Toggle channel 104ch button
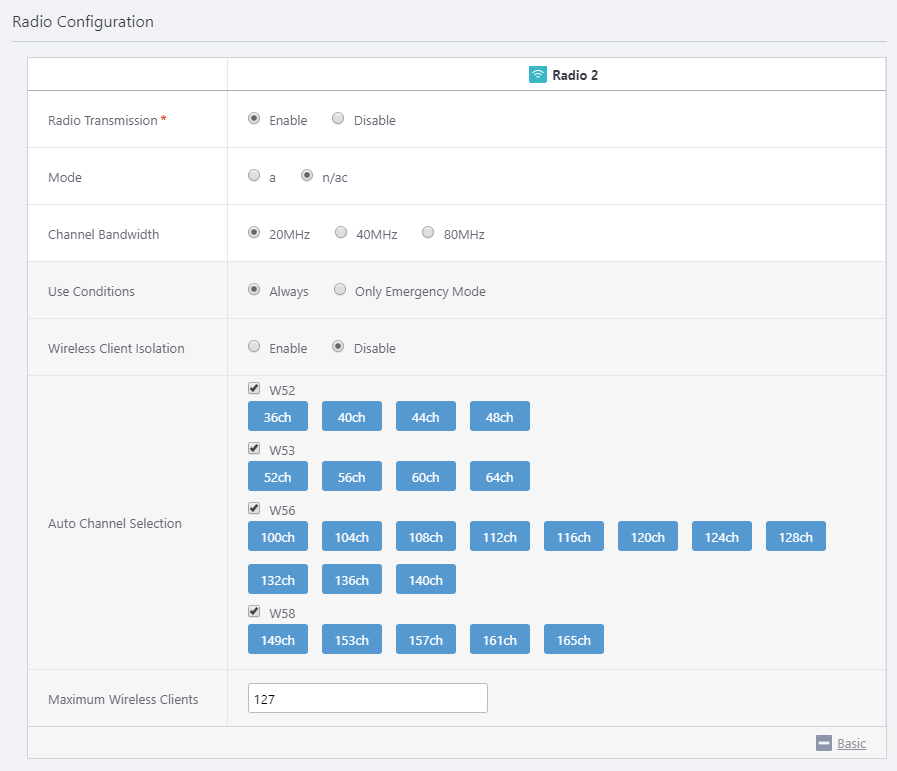 tap(352, 536)
